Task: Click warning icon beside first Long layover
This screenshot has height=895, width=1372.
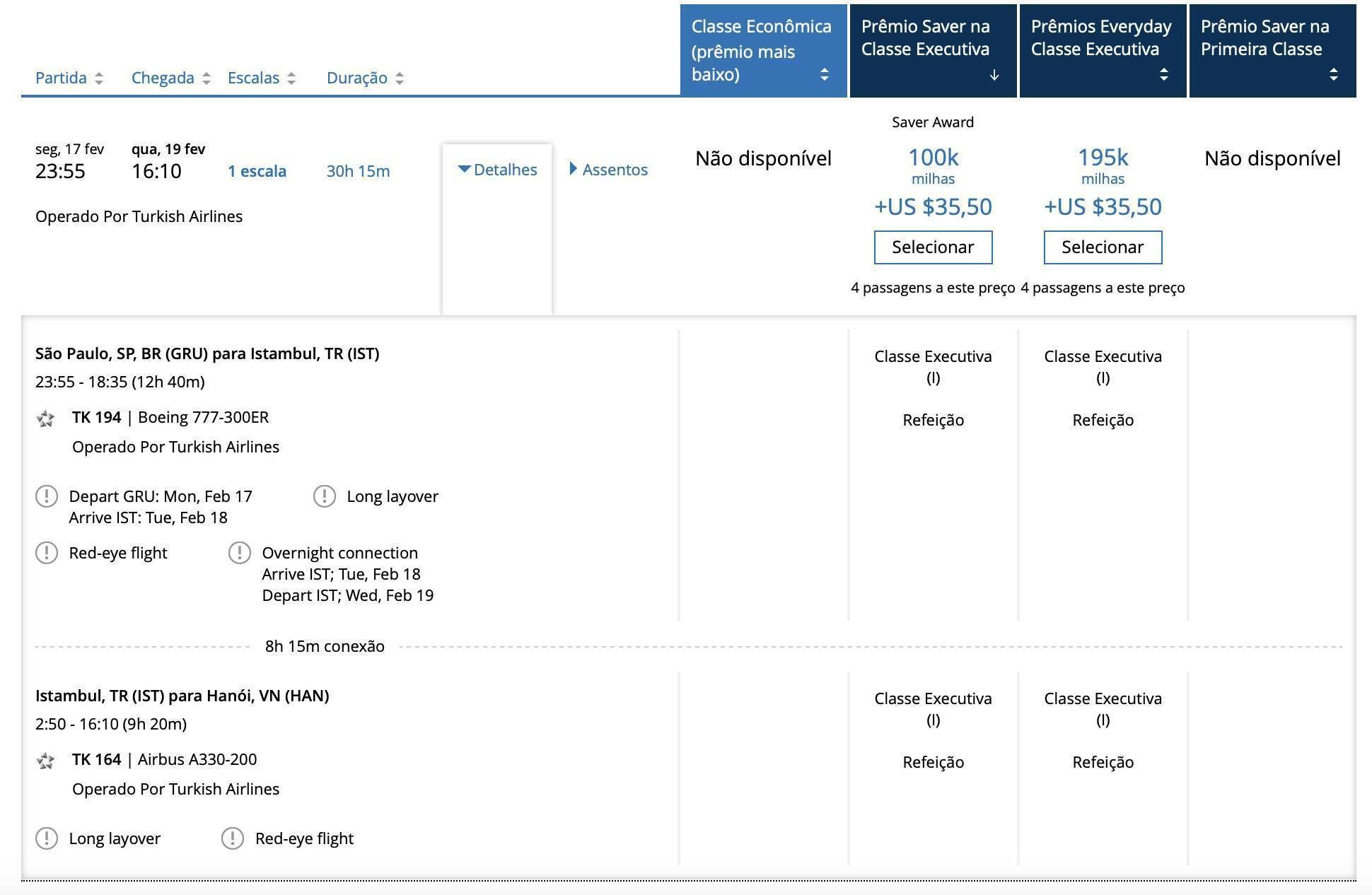Action: coord(325,496)
